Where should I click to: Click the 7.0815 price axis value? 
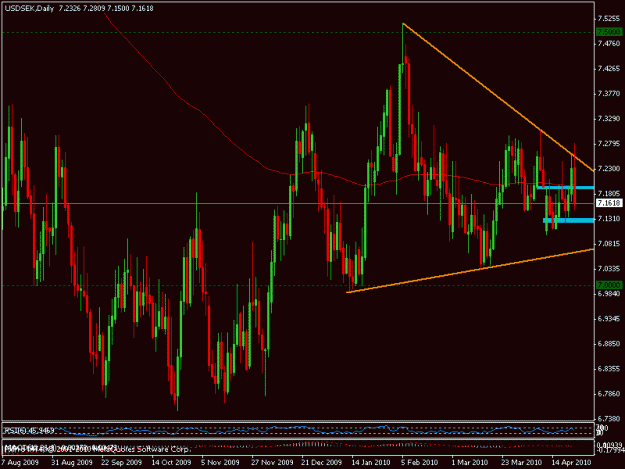click(609, 243)
